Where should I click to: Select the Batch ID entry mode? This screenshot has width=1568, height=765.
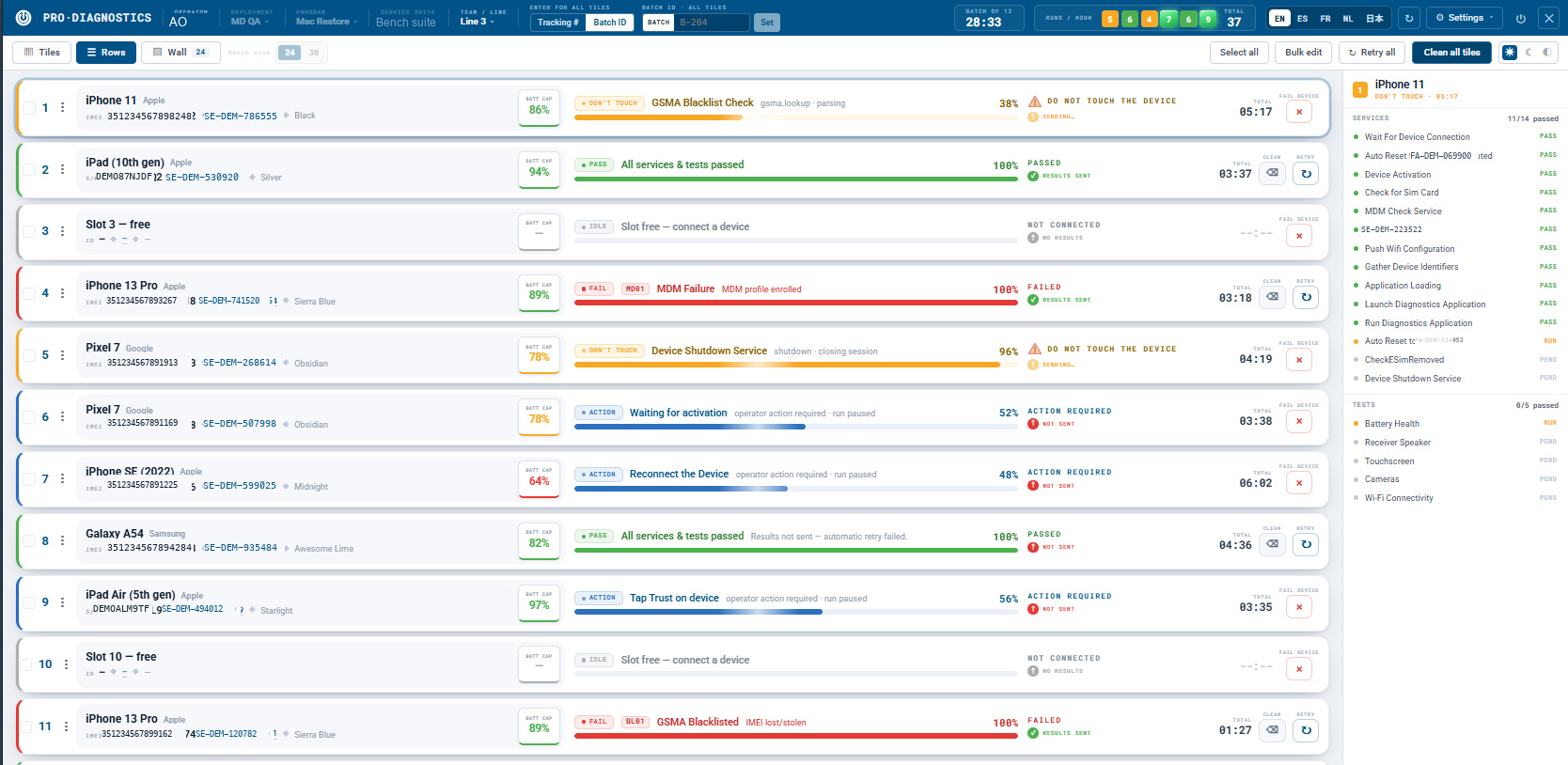610,23
